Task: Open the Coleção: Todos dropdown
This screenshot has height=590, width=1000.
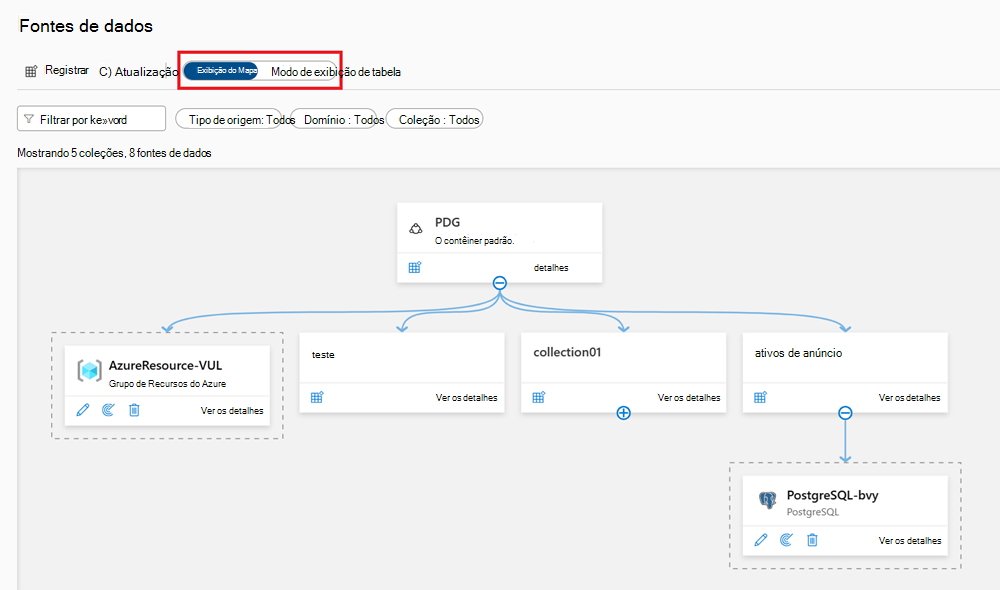Action: tap(434, 118)
